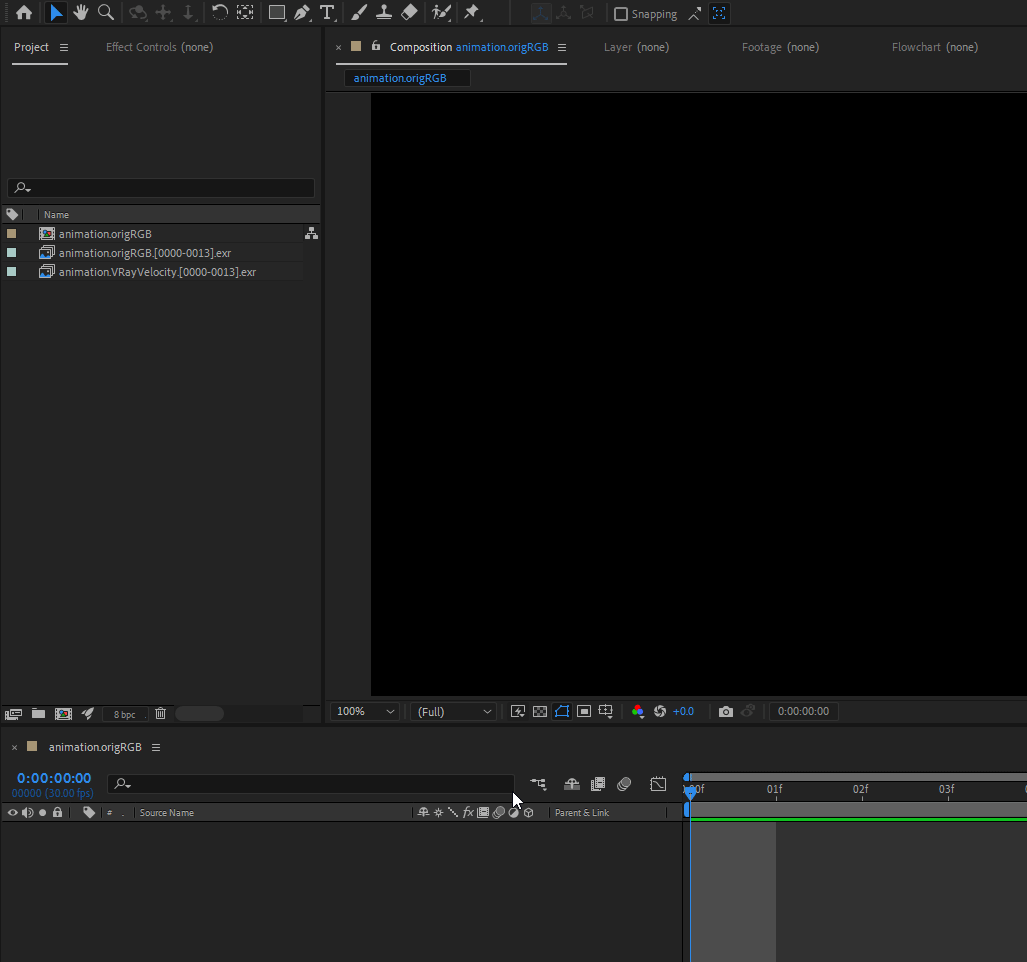1027x962 pixels.
Task: Toggle the transparency grid
Action: [x=540, y=712]
